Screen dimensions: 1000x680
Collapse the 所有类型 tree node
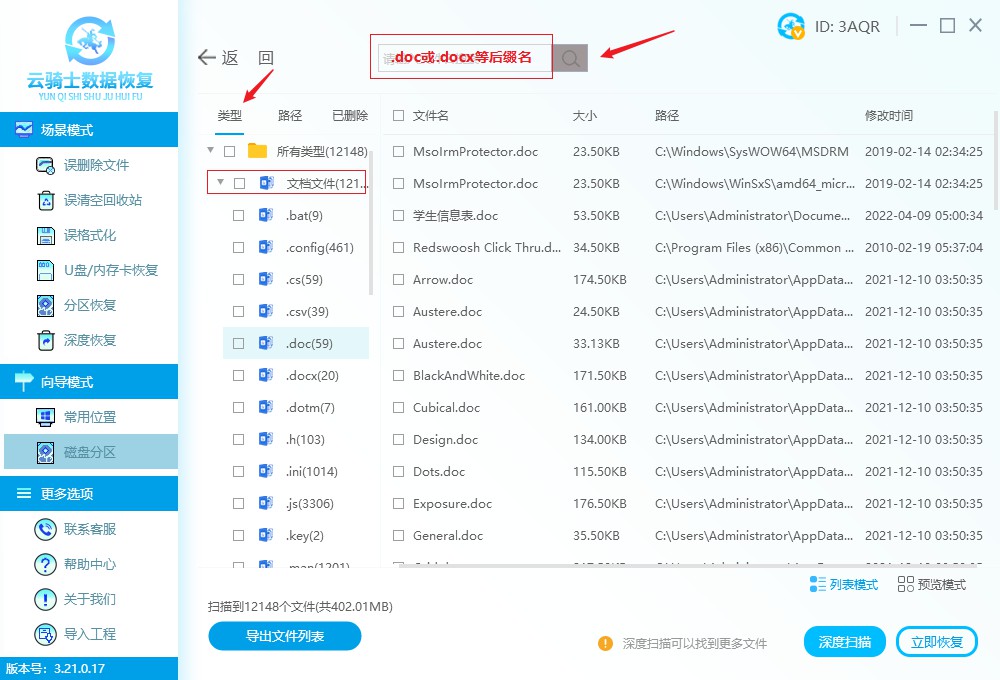pos(210,150)
